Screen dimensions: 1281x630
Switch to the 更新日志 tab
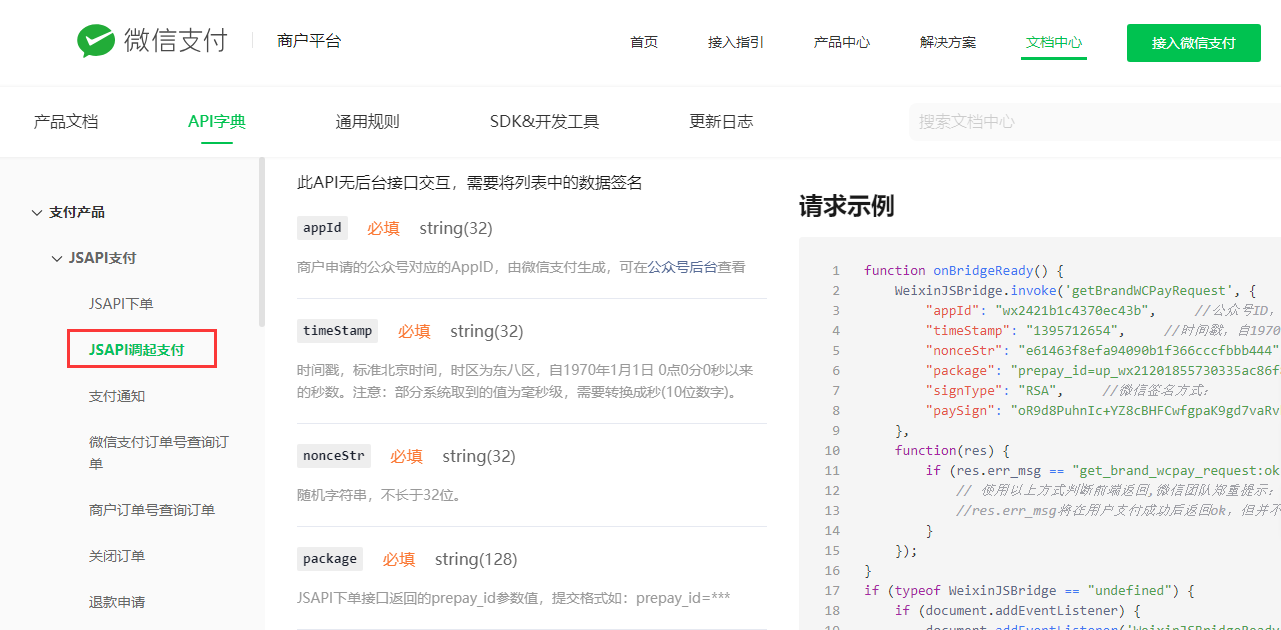pyautogui.click(x=721, y=122)
